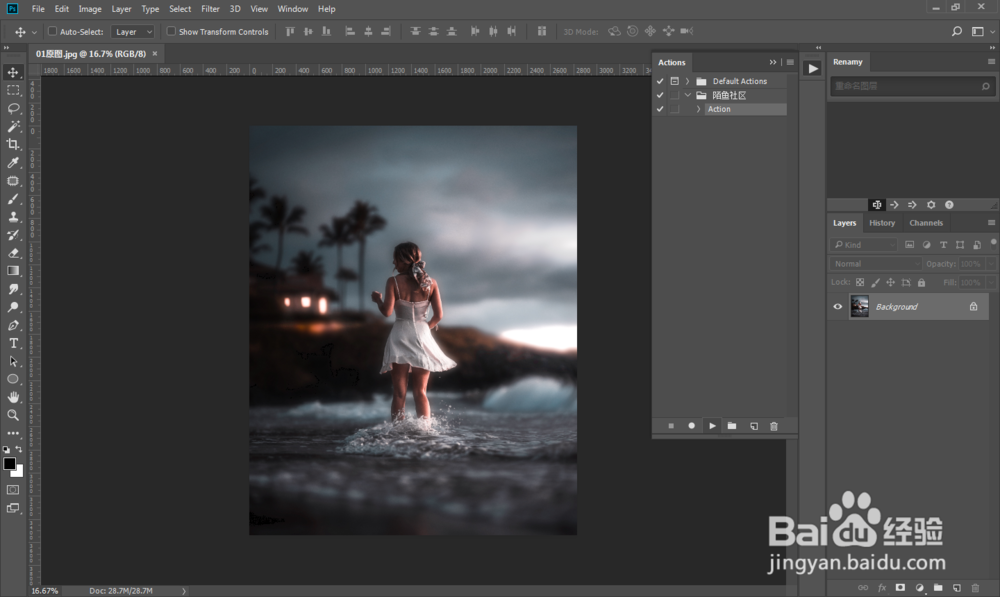Collapse the 陌鱼社区 action set

tap(688, 95)
